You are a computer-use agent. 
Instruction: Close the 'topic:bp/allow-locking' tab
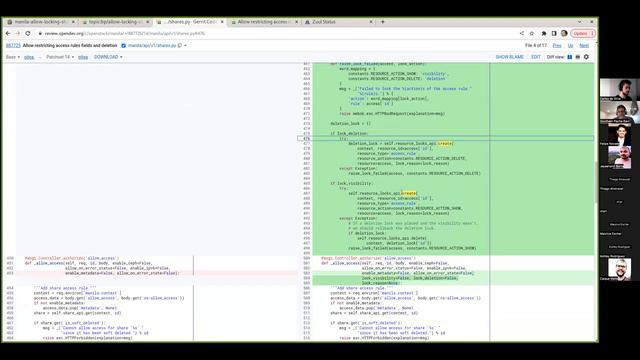[x=148, y=22]
